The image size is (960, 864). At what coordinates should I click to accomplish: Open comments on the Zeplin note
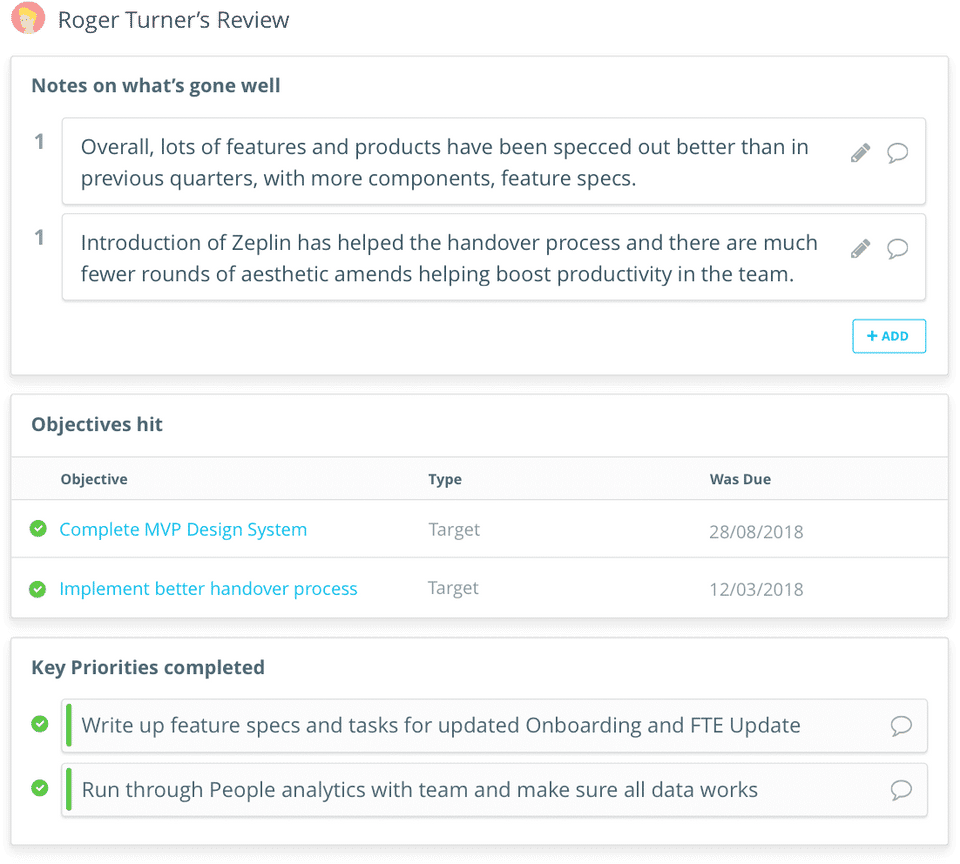point(898,249)
